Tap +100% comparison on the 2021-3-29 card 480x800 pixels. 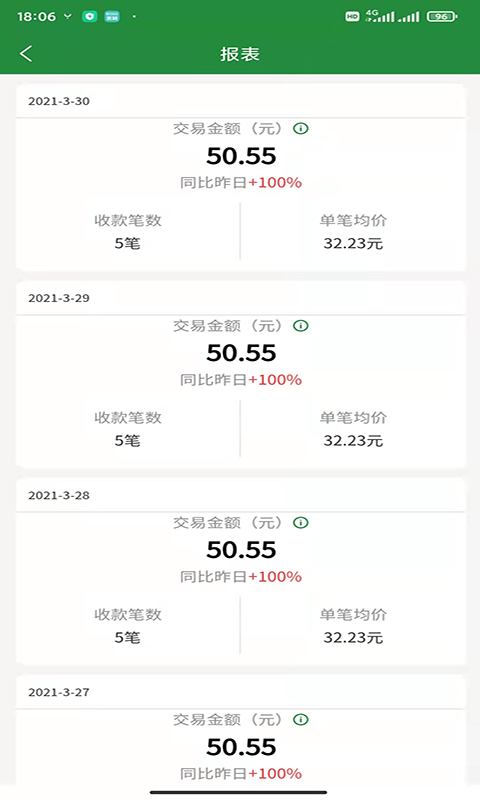click(275, 380)
